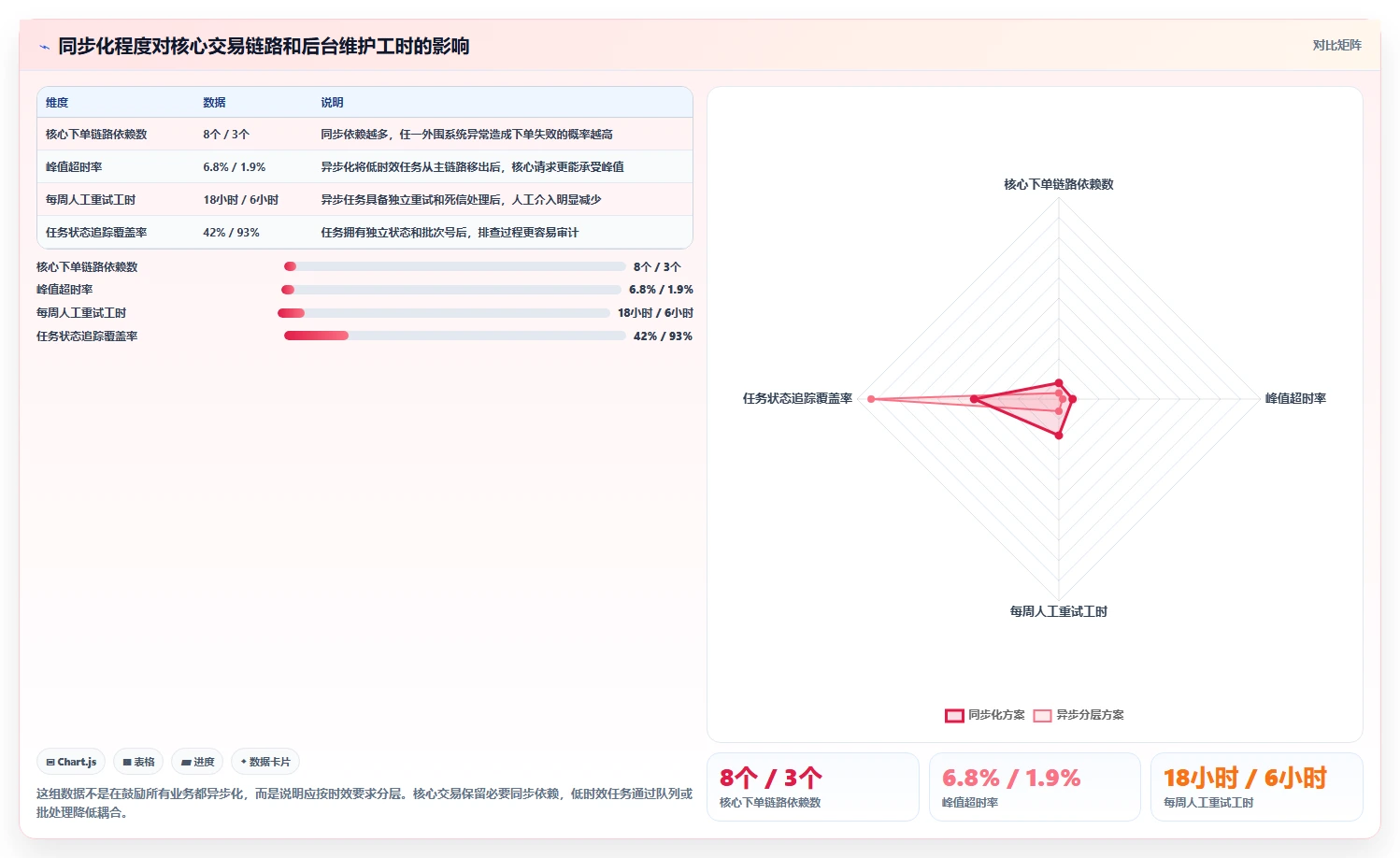This screenshot has height=858, width=1400.
Task: Click radar axis label 核心下单链路依赖数
Action: 1059,184
